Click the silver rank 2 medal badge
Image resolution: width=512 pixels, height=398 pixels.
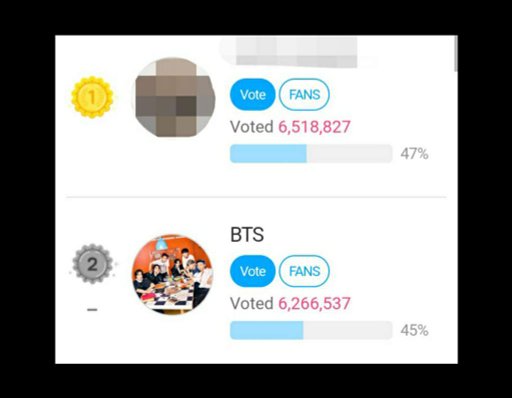(x=92, y=264)
